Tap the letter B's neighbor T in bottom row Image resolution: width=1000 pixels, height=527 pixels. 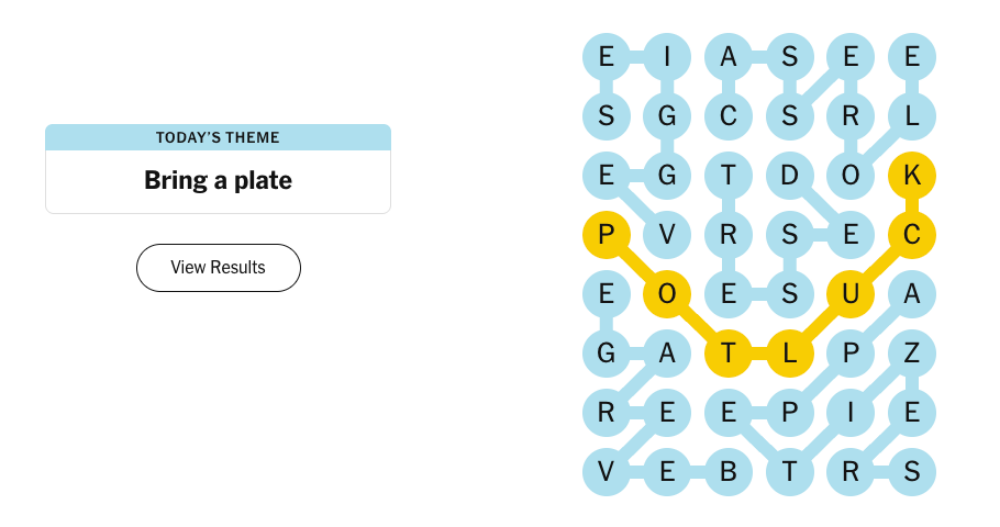[x=789, y=472]
